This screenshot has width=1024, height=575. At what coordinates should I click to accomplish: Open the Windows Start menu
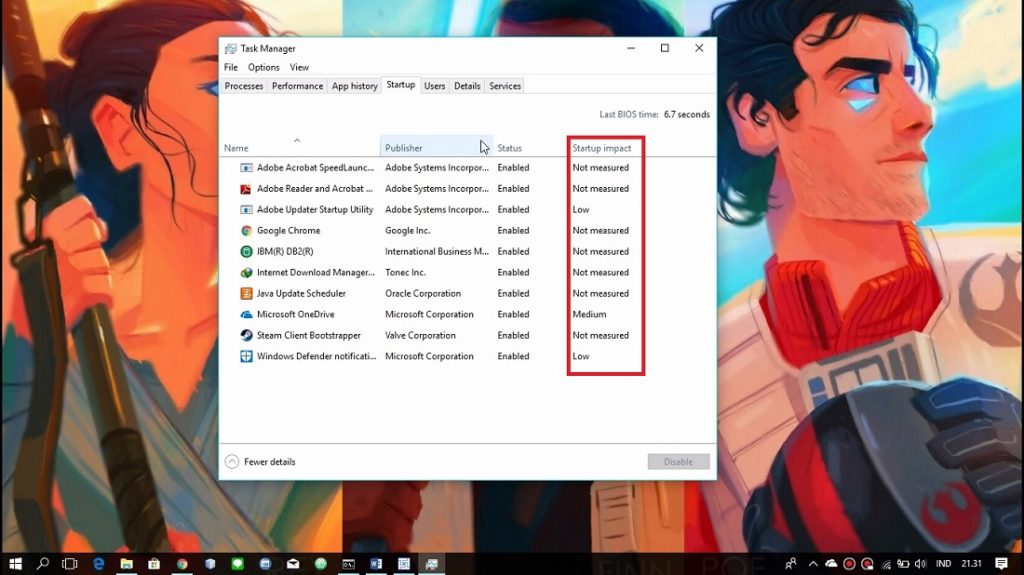pos(14,564)
